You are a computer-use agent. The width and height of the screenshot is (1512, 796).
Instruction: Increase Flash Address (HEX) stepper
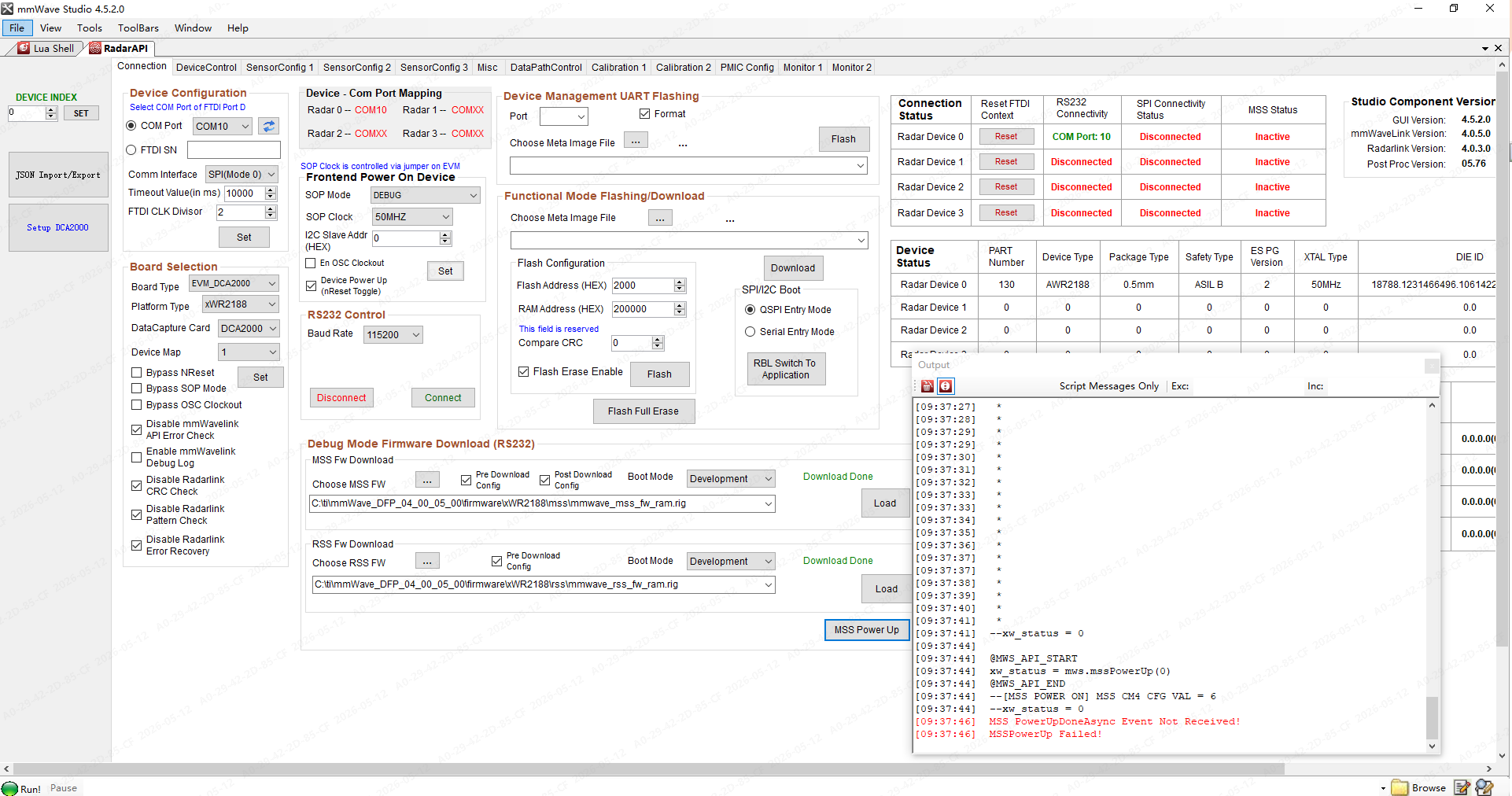[680, 282]
